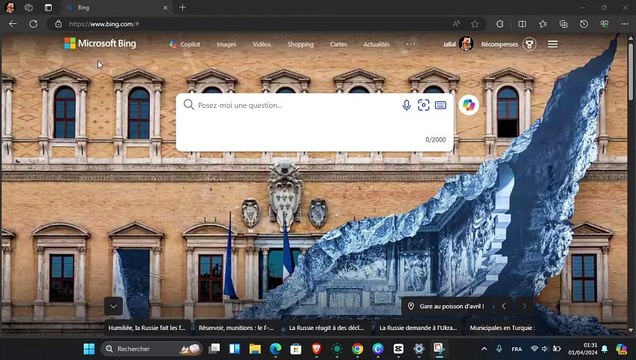This screenshot has height=360, width=636.
Task: Open Actualités in Bing navigation
Action: pyautogui.click(x=376, y=44)
